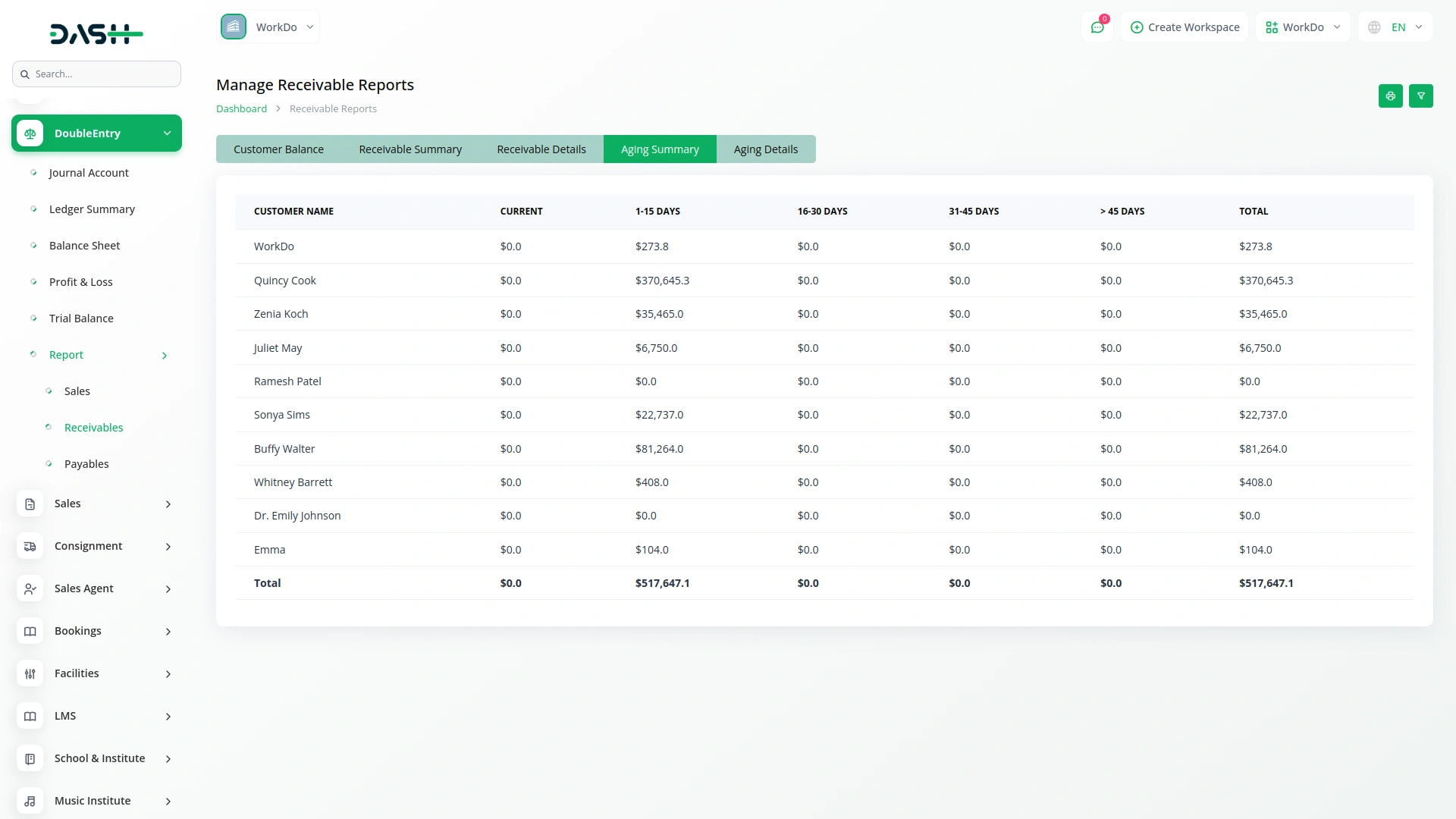Click the School & Institute icon
1456x819 pixels.
(30, 758)
